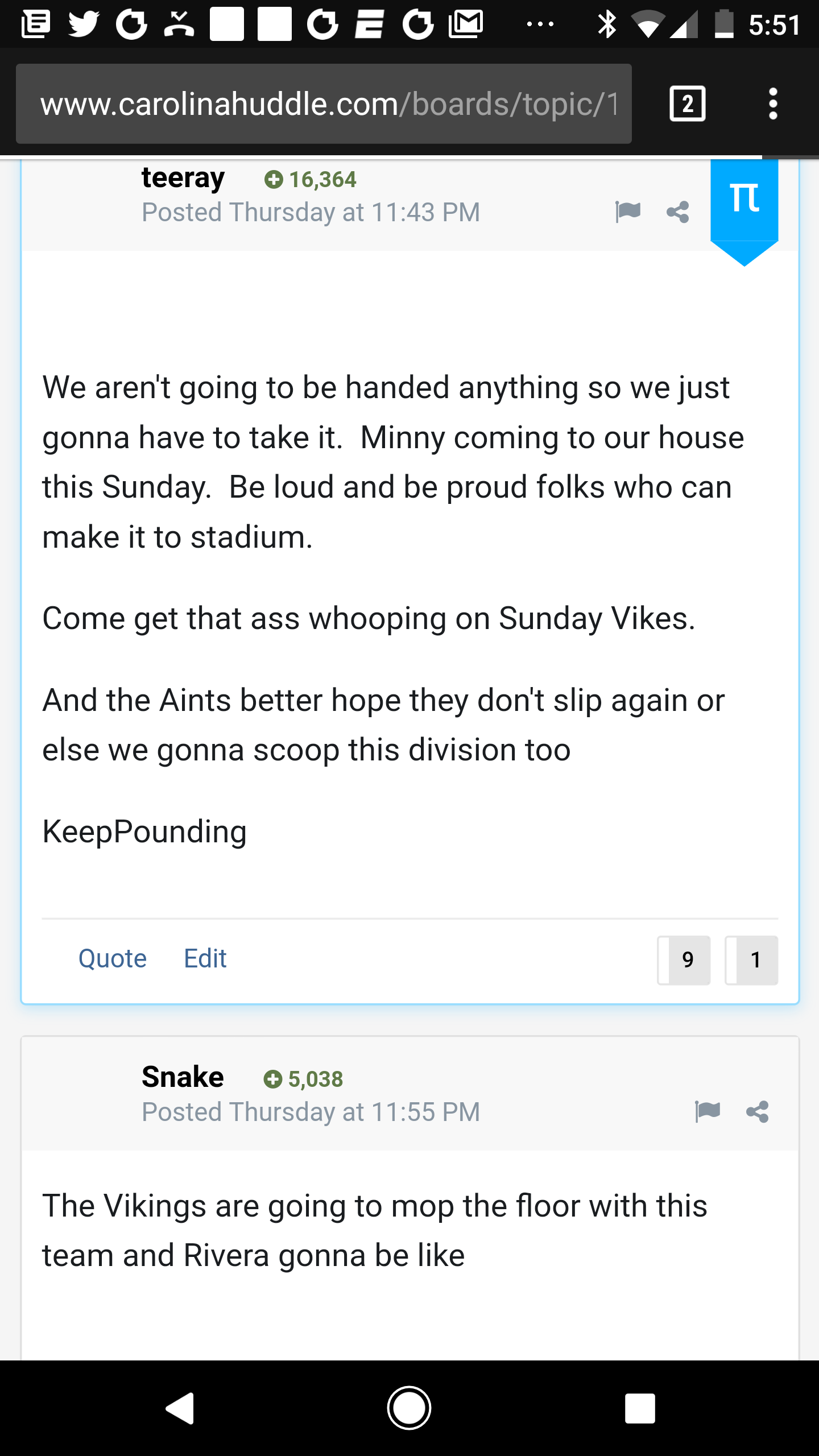Tap the downvote counter showing 1
Image resolution: width=819 pixels, height=1456 pixels.
tap(751, 960)
